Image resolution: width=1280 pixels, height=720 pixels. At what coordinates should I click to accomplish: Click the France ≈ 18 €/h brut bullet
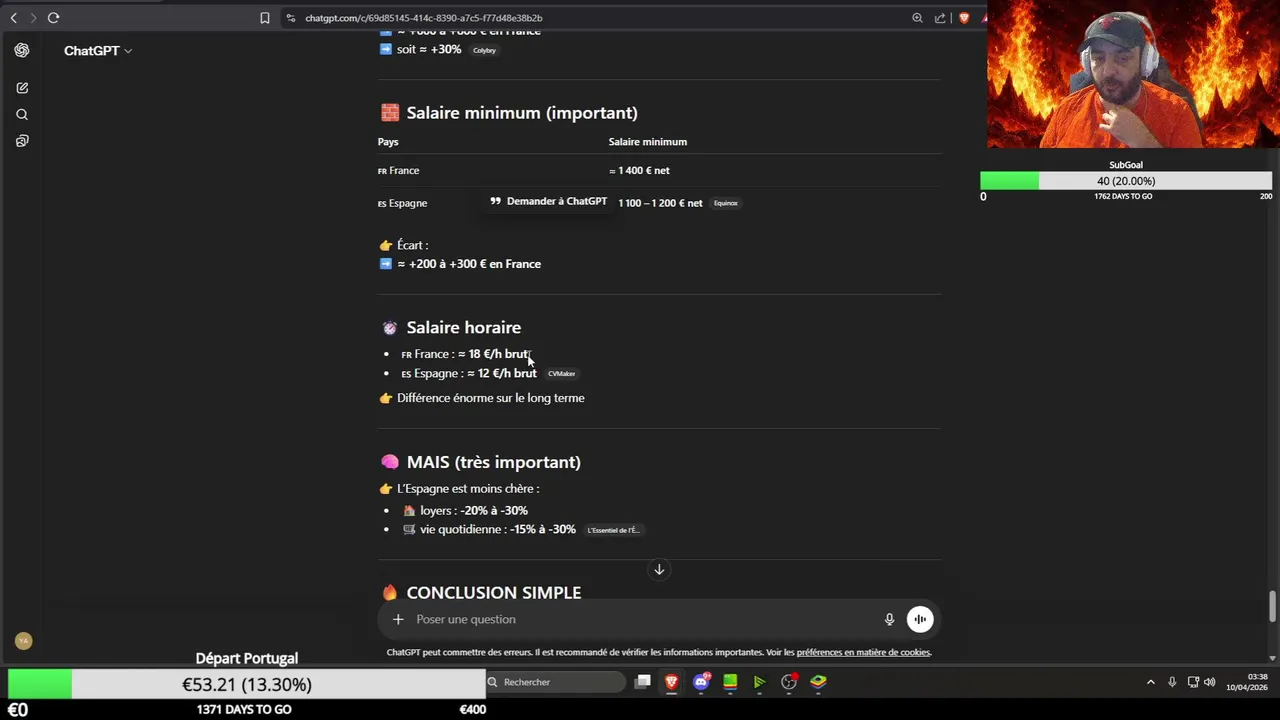(x=465, y=354)
